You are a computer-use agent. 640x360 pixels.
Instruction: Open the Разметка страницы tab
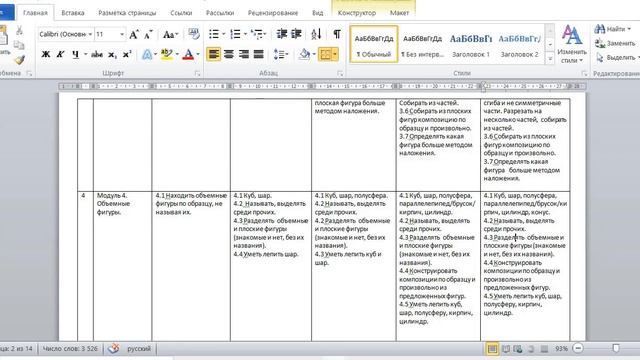point(127,13)
